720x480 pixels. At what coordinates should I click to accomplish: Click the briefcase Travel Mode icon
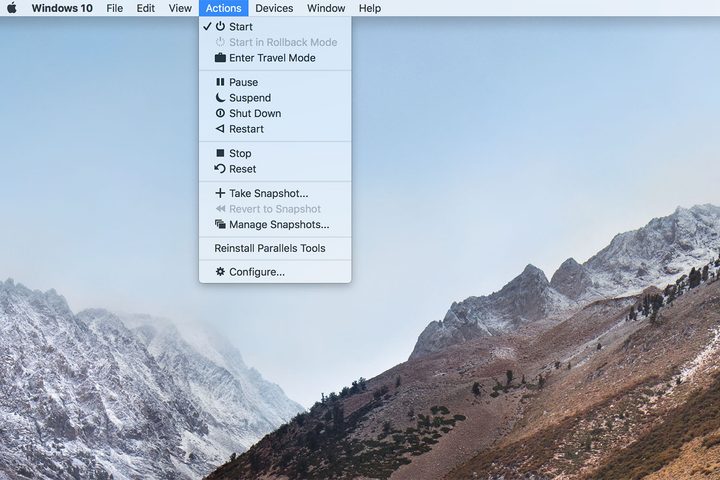point(220,58)
